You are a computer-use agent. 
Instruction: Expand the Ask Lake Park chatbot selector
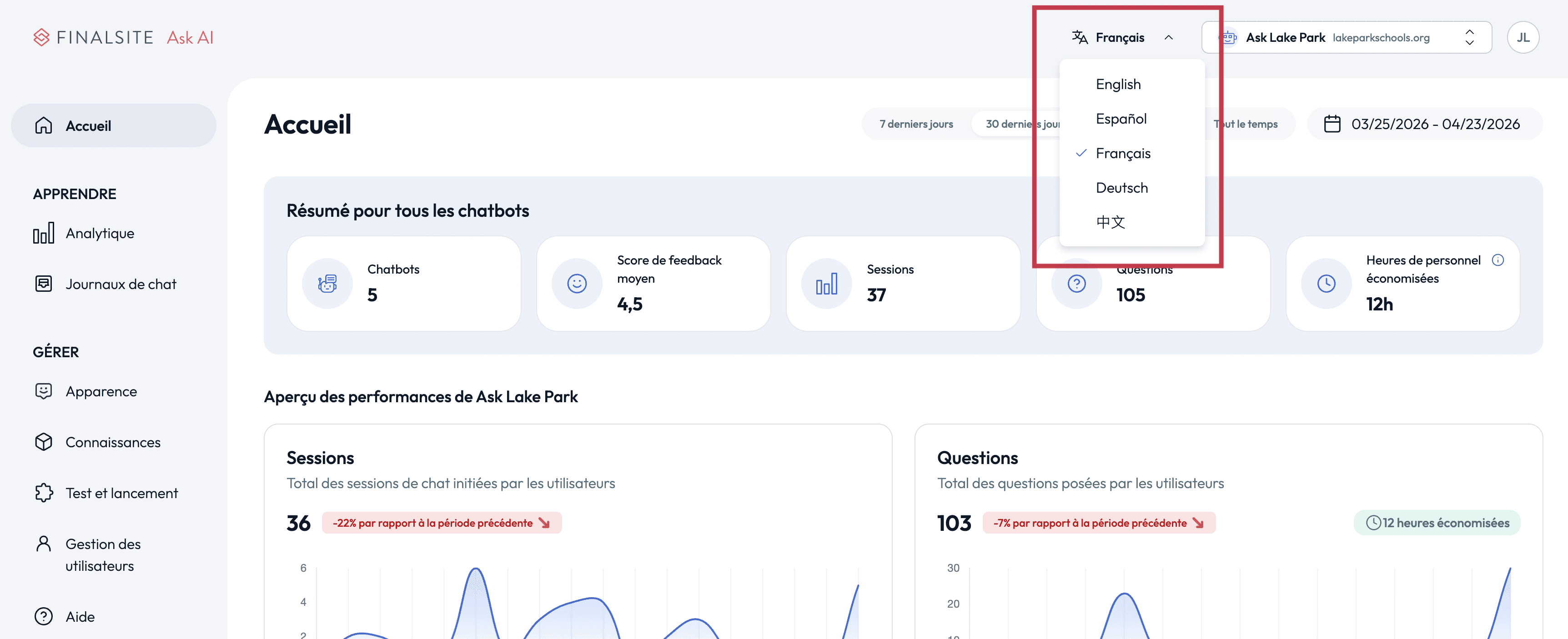point(1347,38)
